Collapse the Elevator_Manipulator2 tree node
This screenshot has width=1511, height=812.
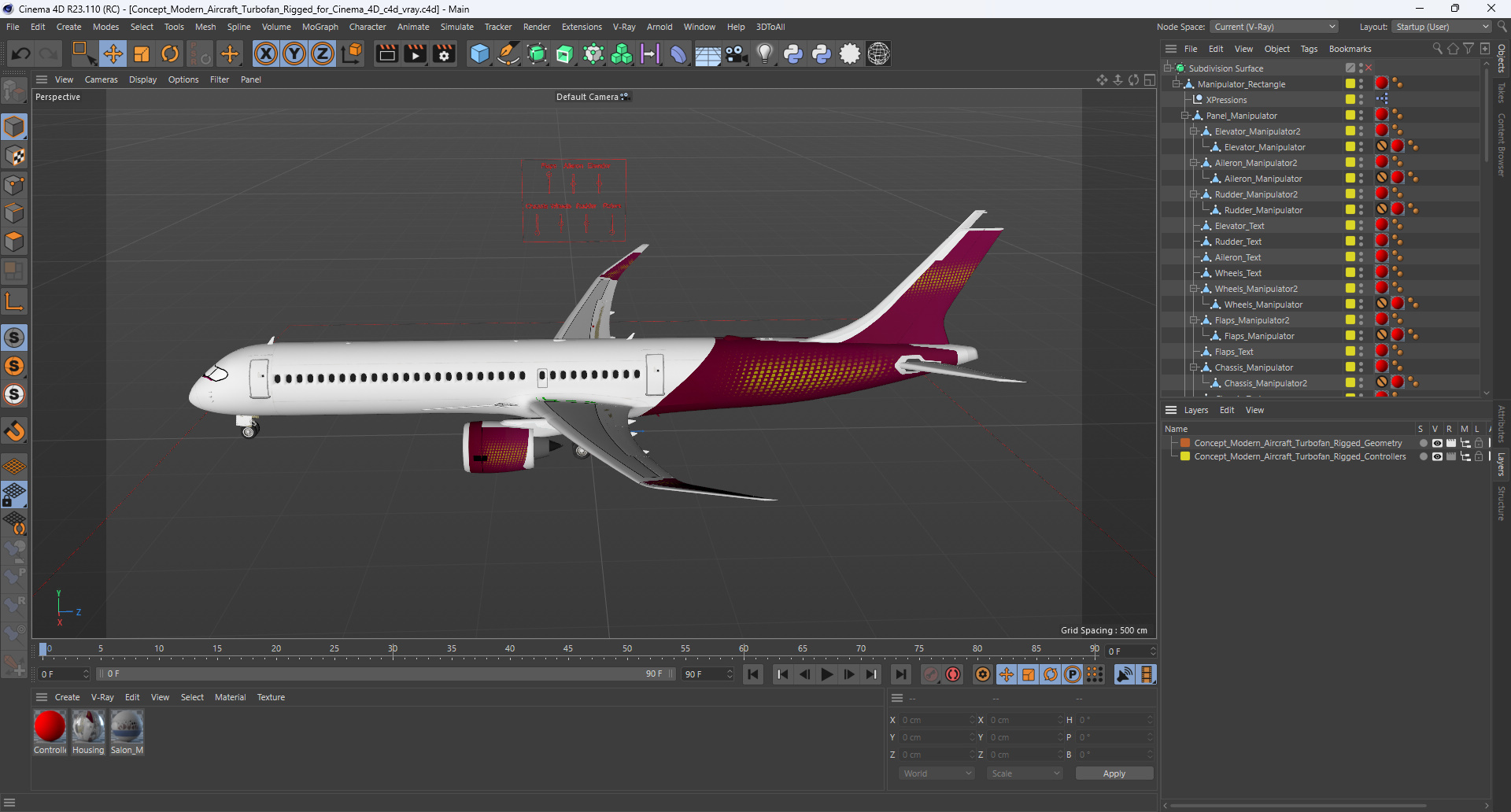(x=1194, y=131)
